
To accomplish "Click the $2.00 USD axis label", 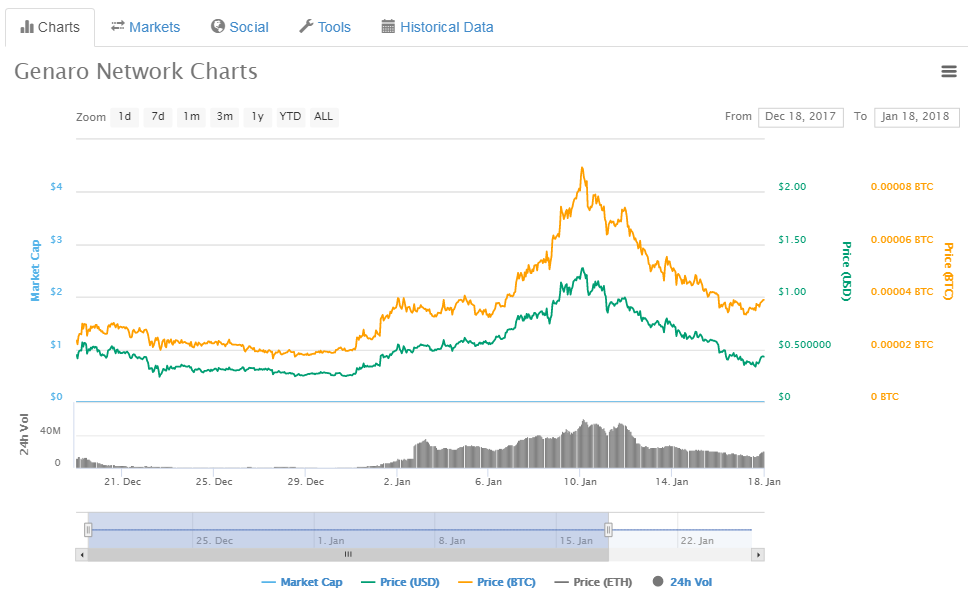I will [x=792, y=187].
